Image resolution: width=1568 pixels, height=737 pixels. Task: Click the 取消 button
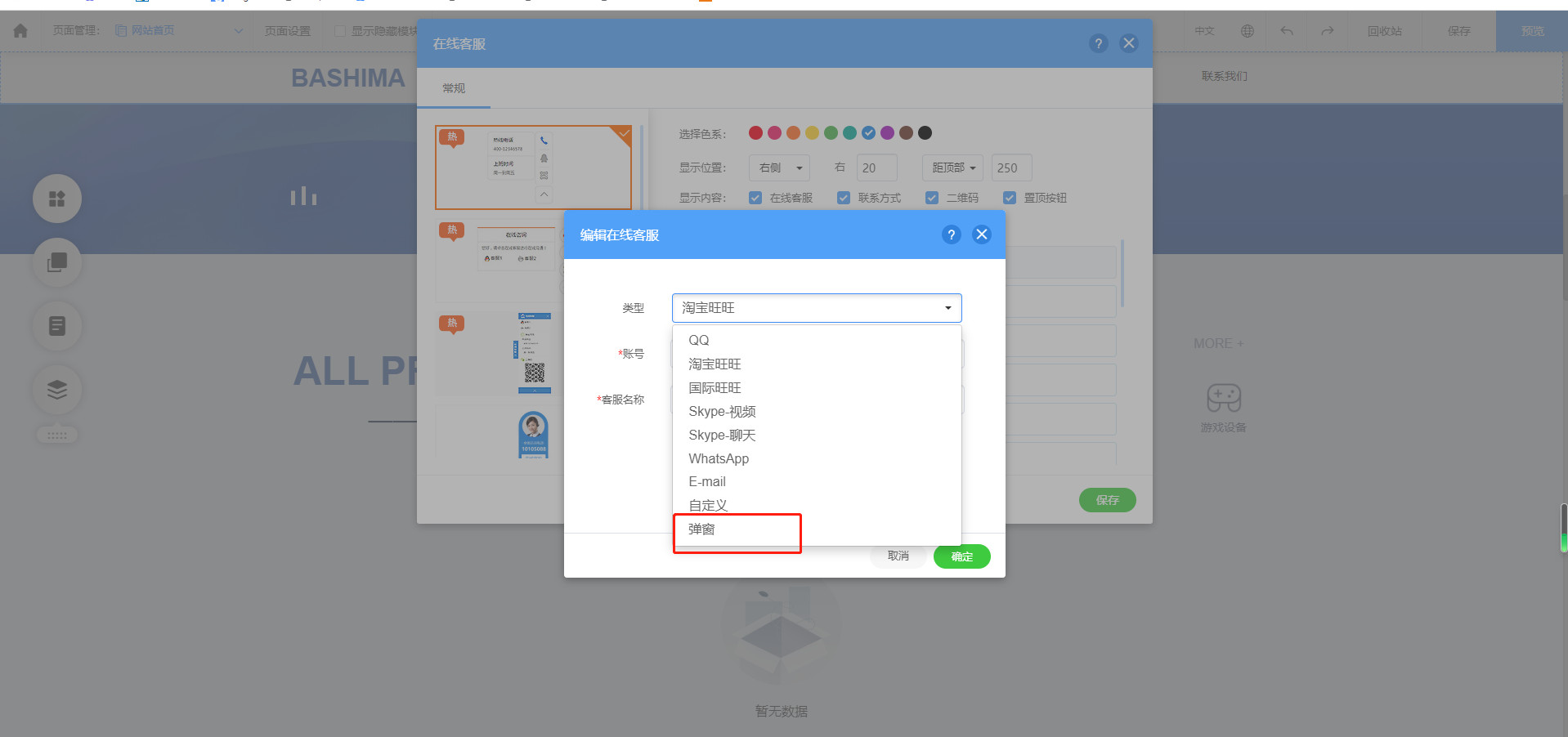898,556
